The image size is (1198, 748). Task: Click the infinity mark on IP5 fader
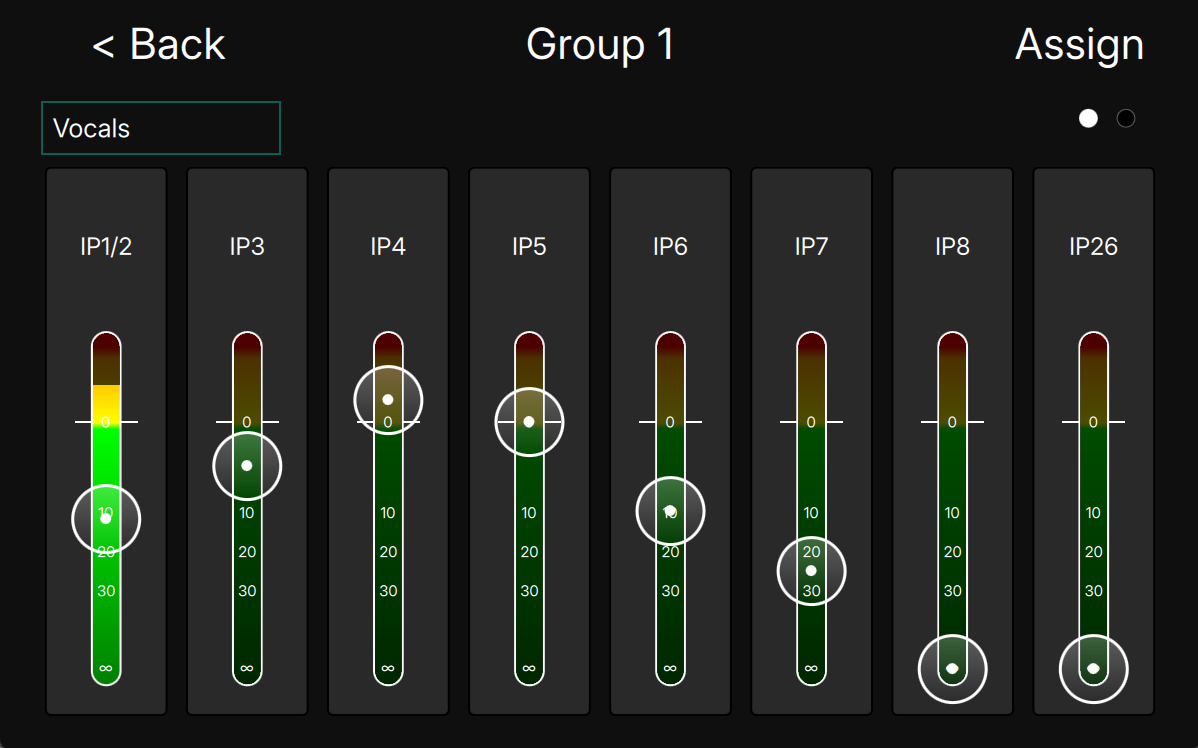529,668
